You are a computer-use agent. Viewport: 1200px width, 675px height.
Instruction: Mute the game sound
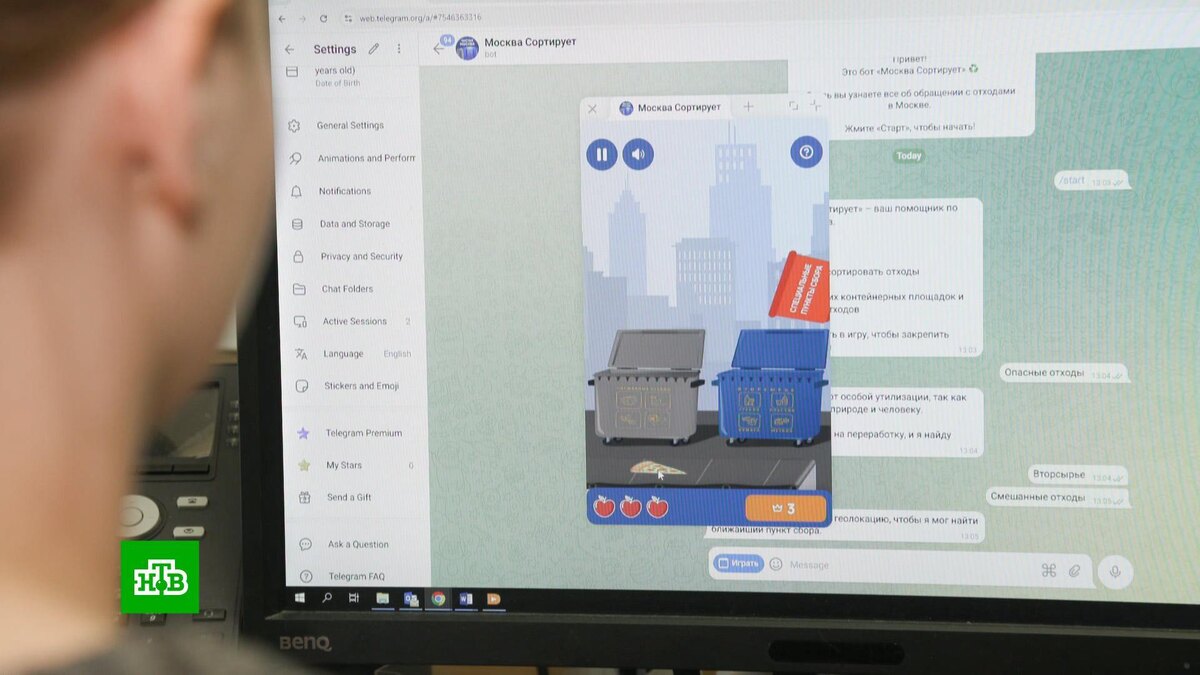click(638, 154)
